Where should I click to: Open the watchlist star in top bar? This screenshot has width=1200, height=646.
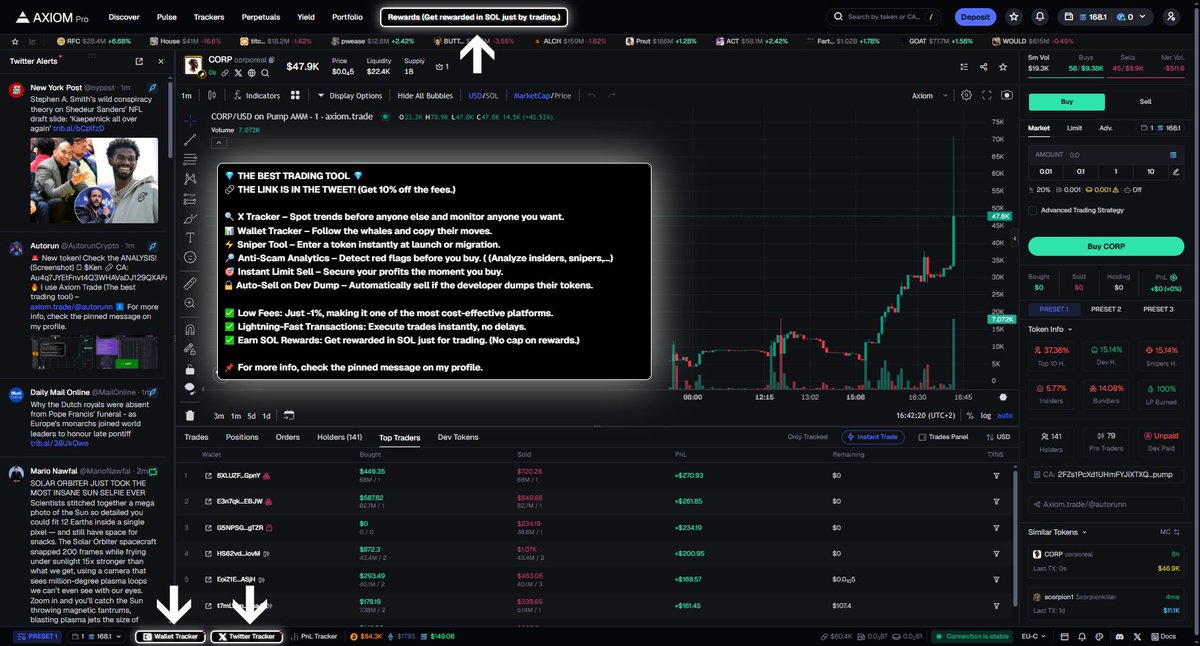click(1014, 17)
